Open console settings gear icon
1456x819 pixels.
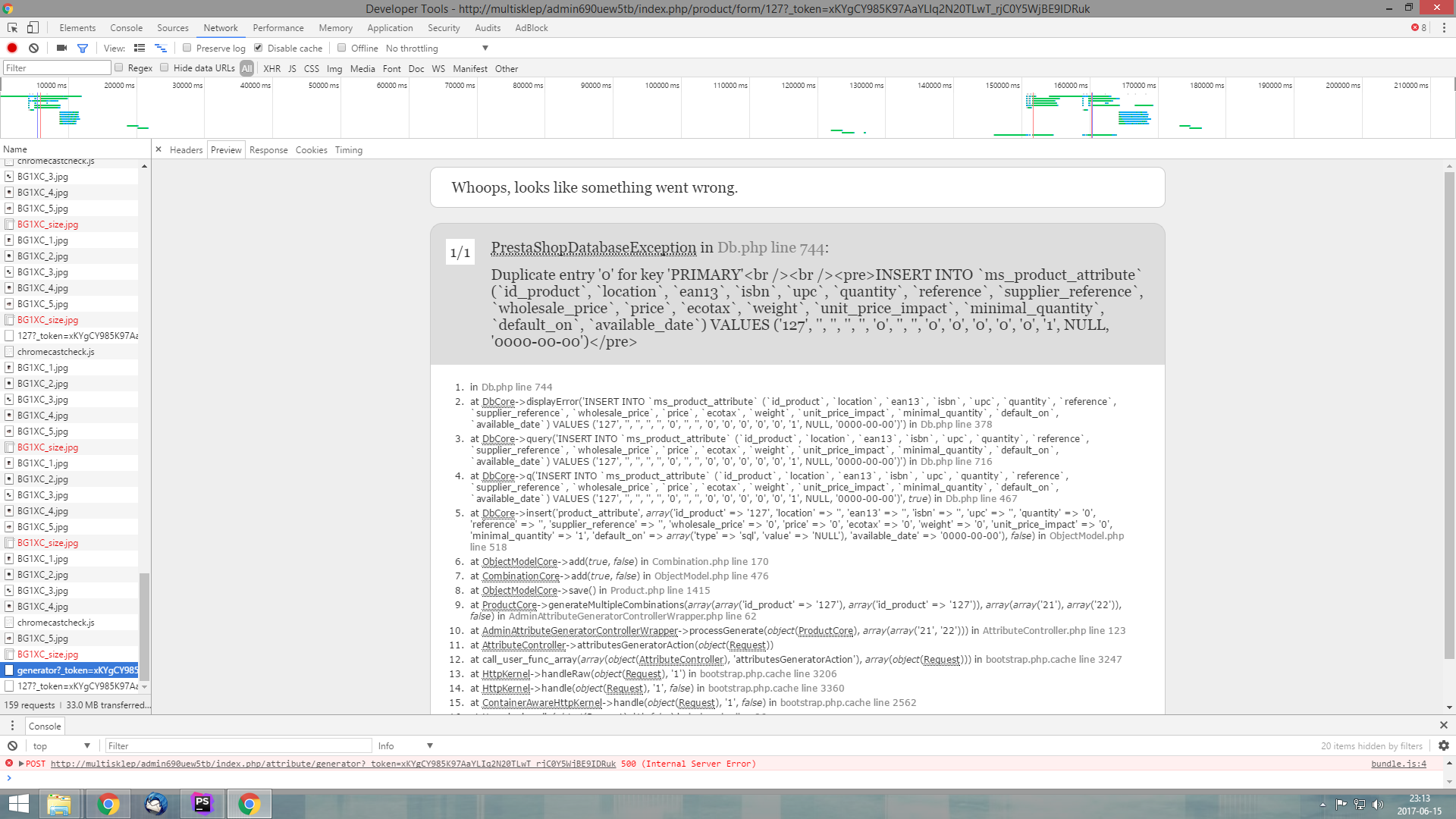tap(1444, 746)
